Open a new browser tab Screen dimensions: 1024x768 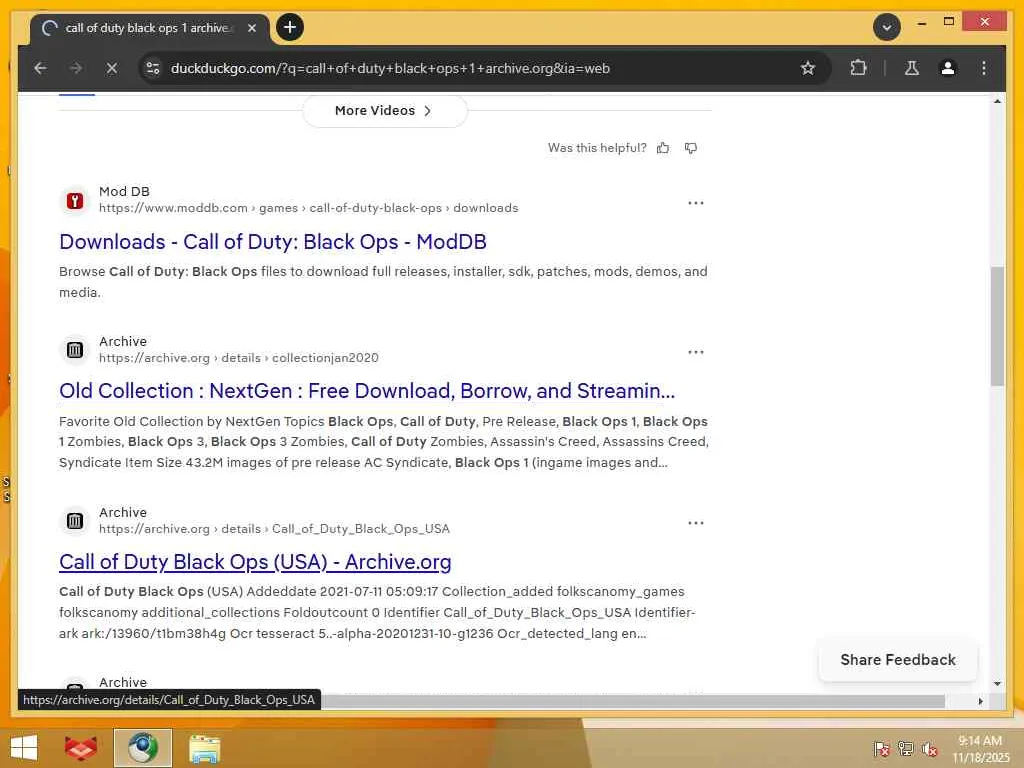290,27
